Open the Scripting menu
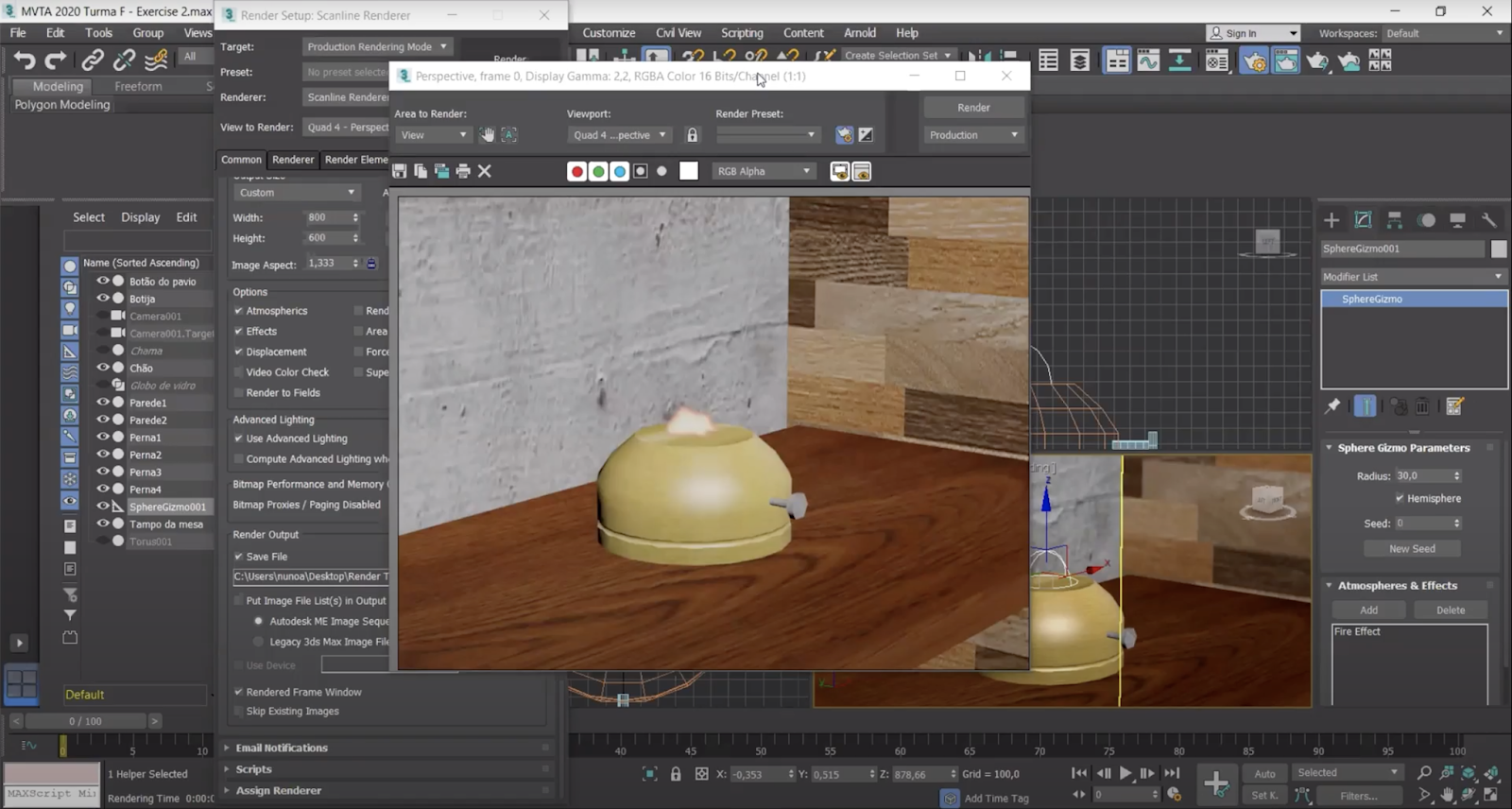The height and width of the screenshot is (809, 1512). (x=742, y=33)
